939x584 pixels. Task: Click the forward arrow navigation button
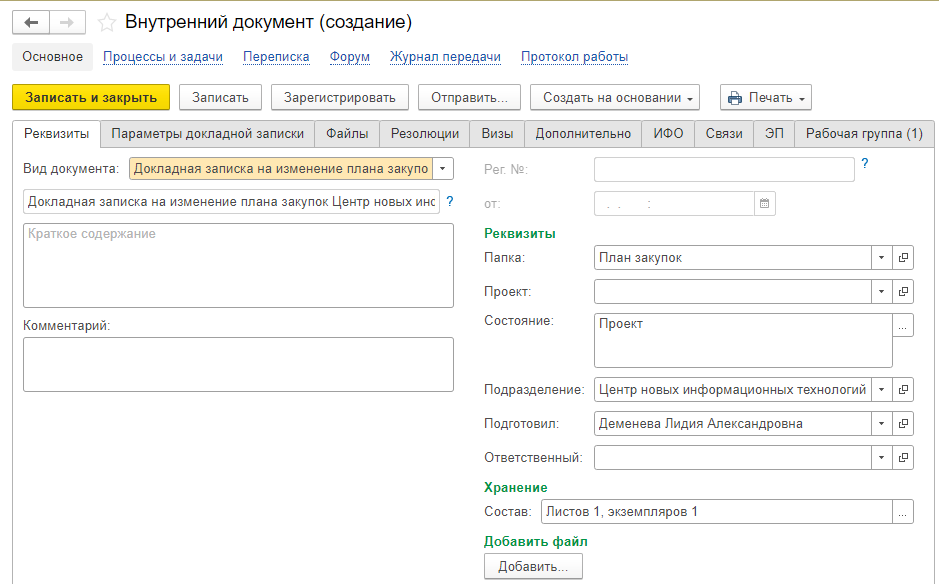tap(67, 23)
